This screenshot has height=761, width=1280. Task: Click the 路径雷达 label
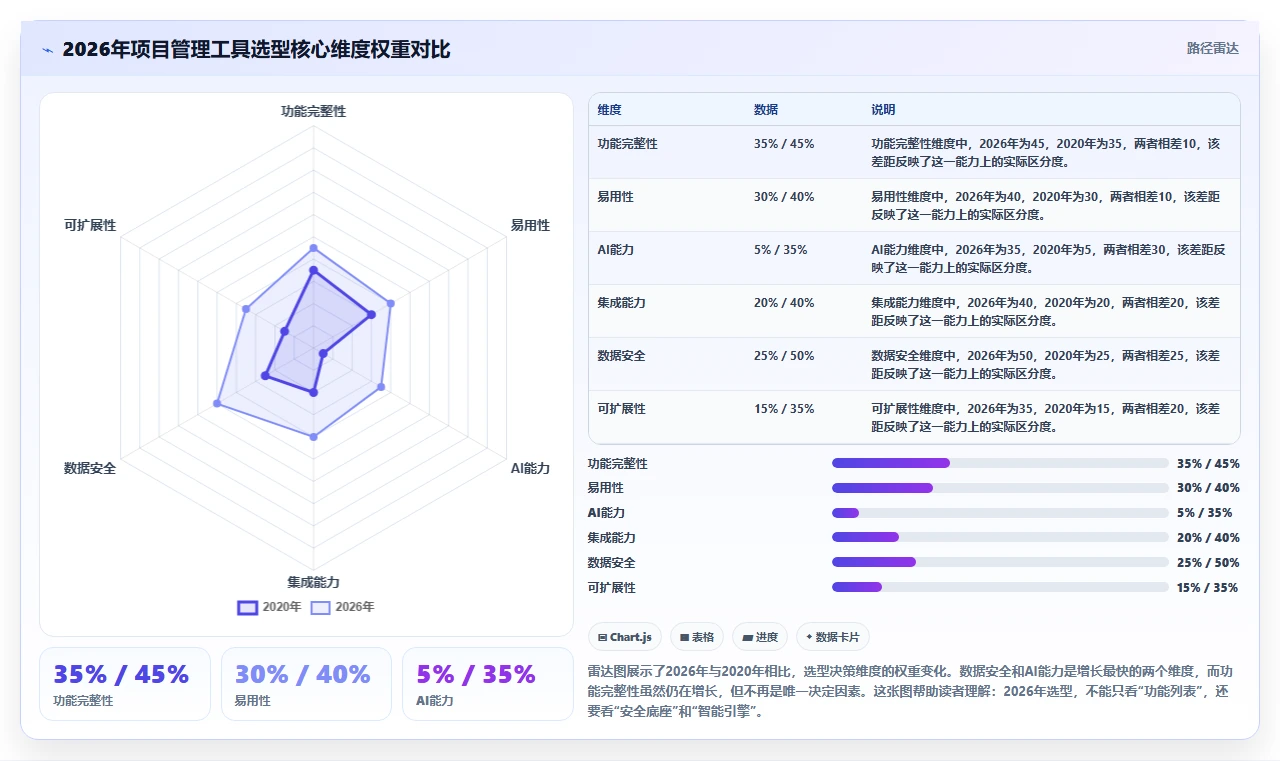coord(1212,48)
